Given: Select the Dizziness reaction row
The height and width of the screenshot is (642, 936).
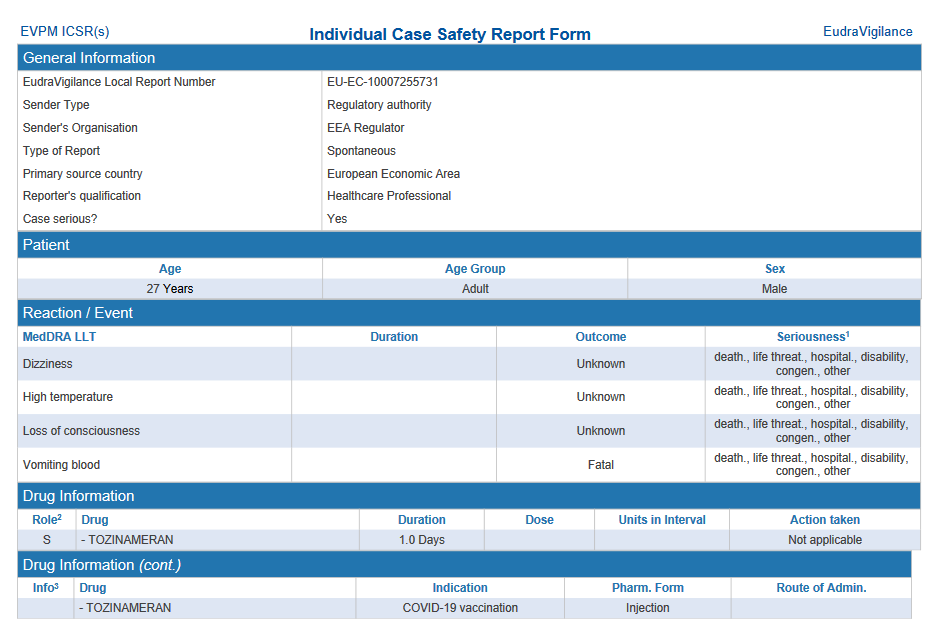Looking at the screenshot, I should click(x=48, y=364).
